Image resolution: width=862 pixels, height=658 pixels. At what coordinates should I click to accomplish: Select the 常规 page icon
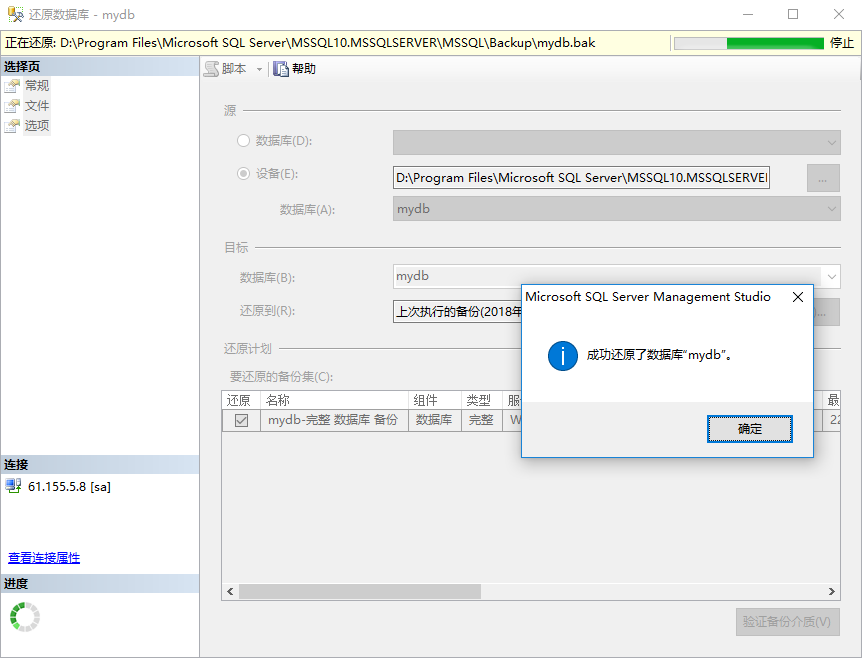pyautogui.click(x=12, y=86)
